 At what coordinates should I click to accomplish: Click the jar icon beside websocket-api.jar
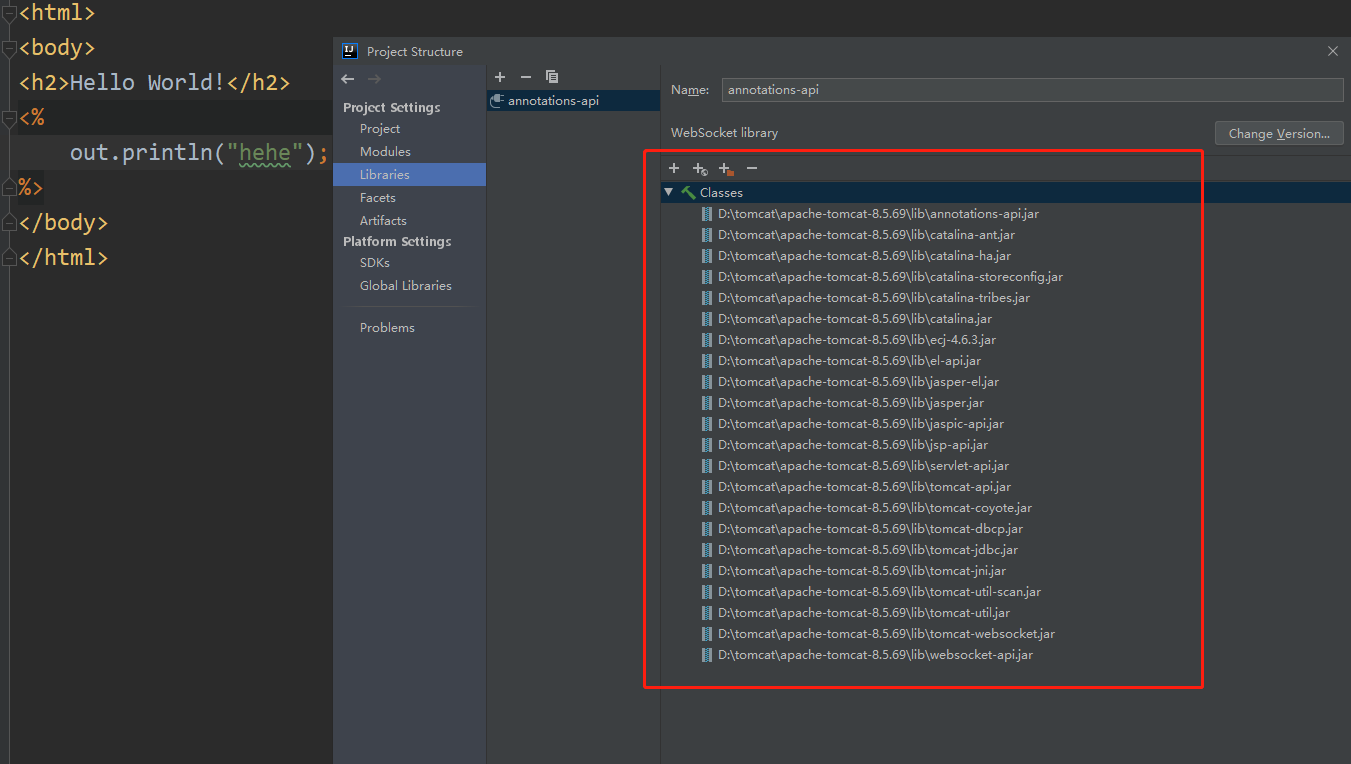coord(708,655)
